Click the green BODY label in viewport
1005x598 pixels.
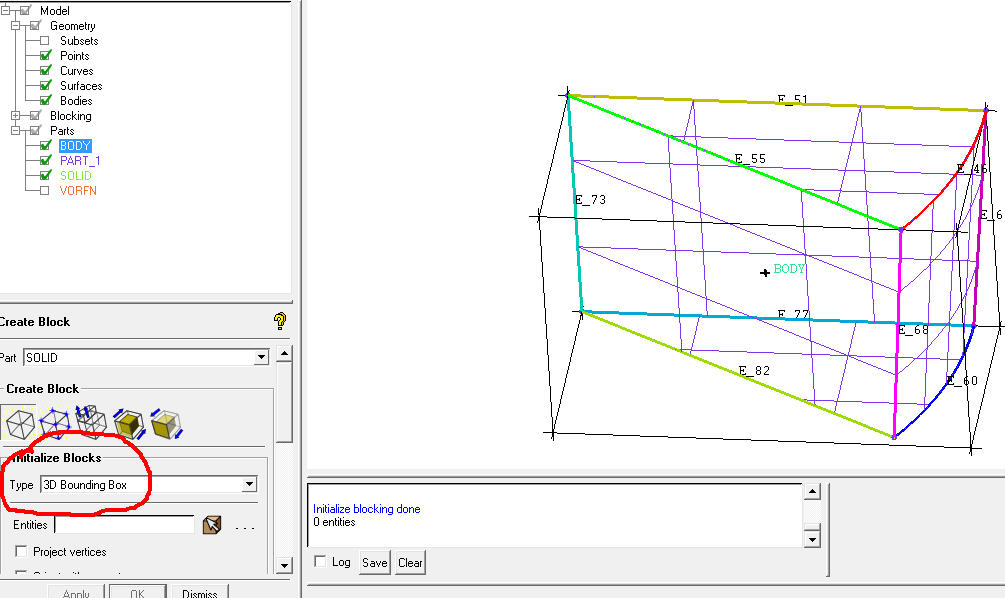789,269
